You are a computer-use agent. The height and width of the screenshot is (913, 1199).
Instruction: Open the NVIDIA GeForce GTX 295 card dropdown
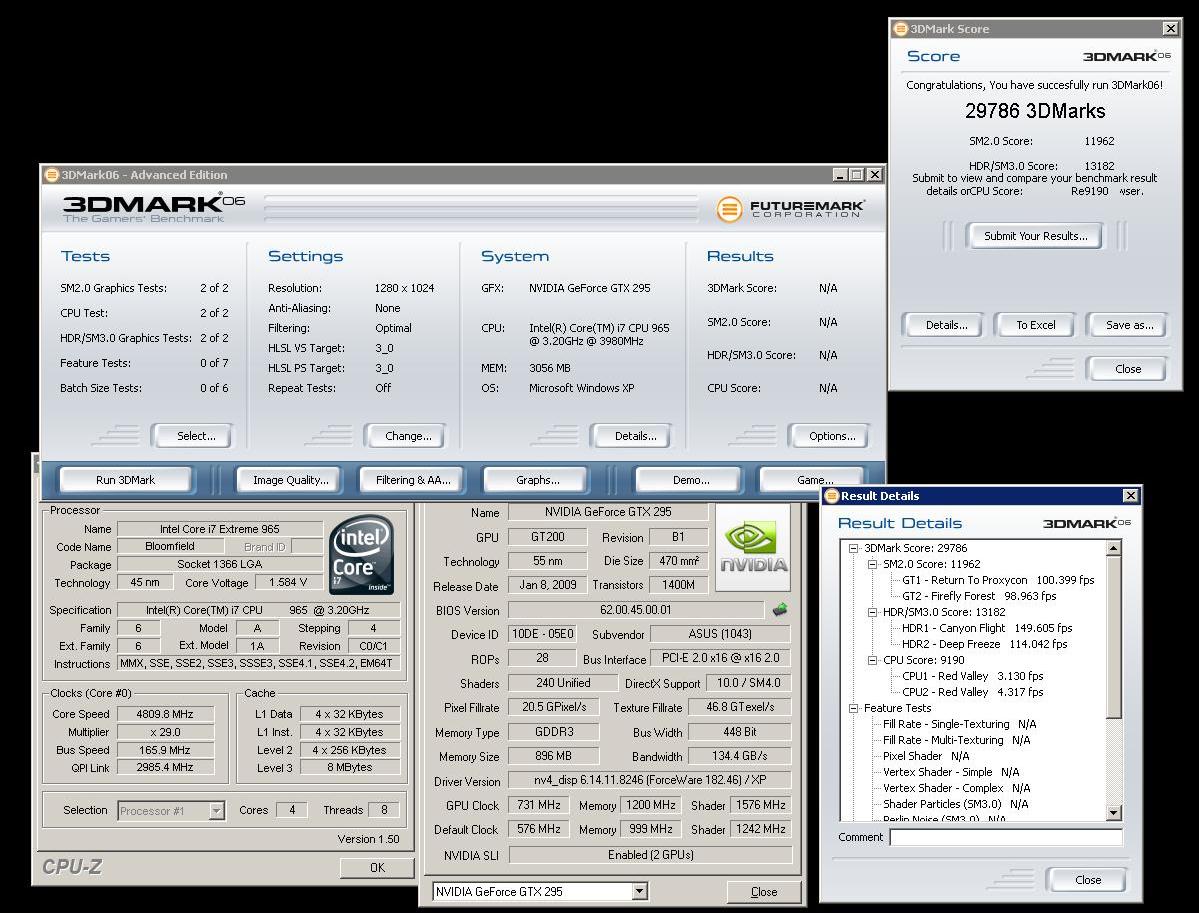(640, 892)
